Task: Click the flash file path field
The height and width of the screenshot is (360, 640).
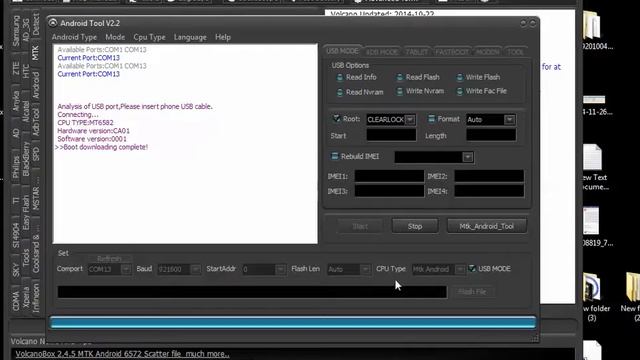Action: pos(252,292)
